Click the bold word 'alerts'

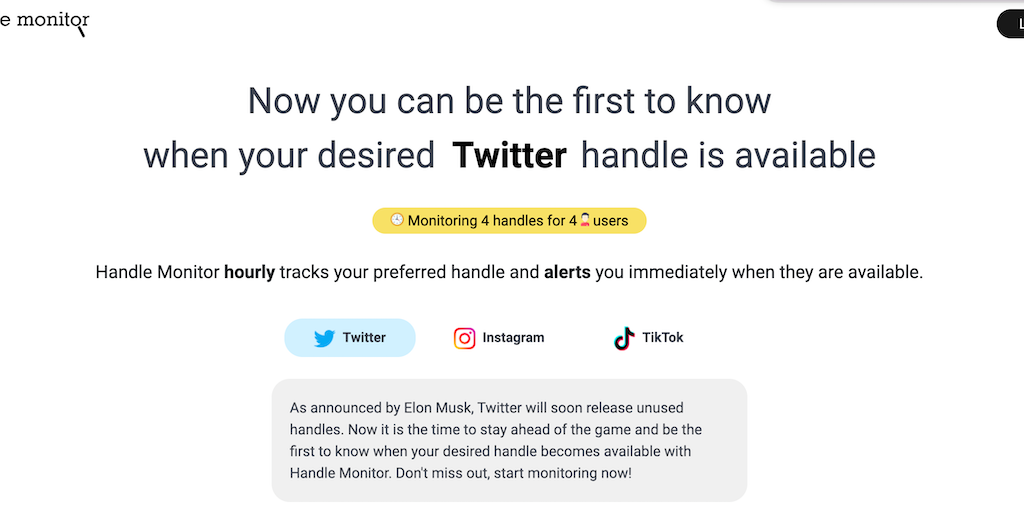click(x=567, y=272)
